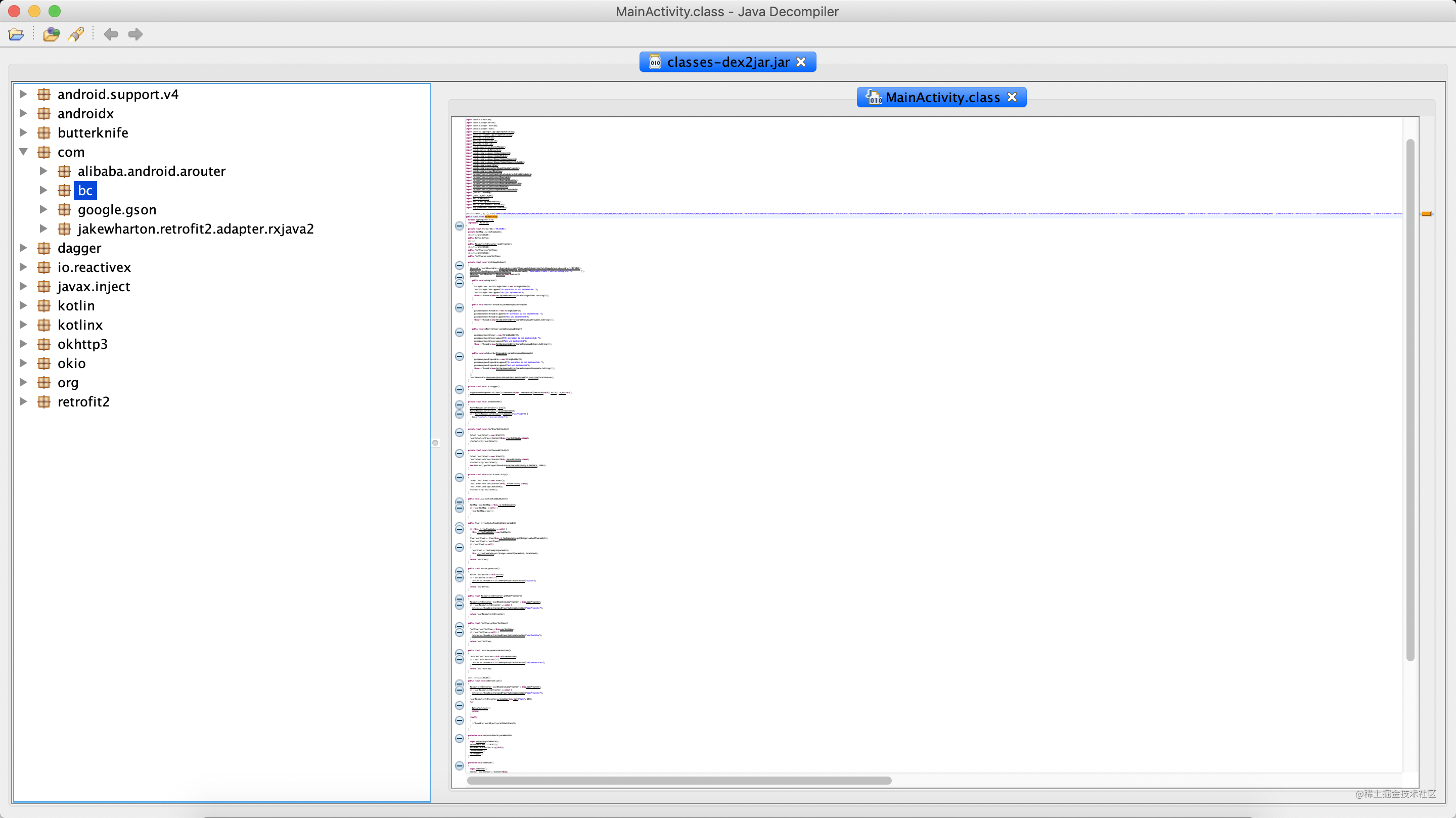Select the Search toolbar icon
Screen dimensions: 1456x818
[x=76, y=34]
